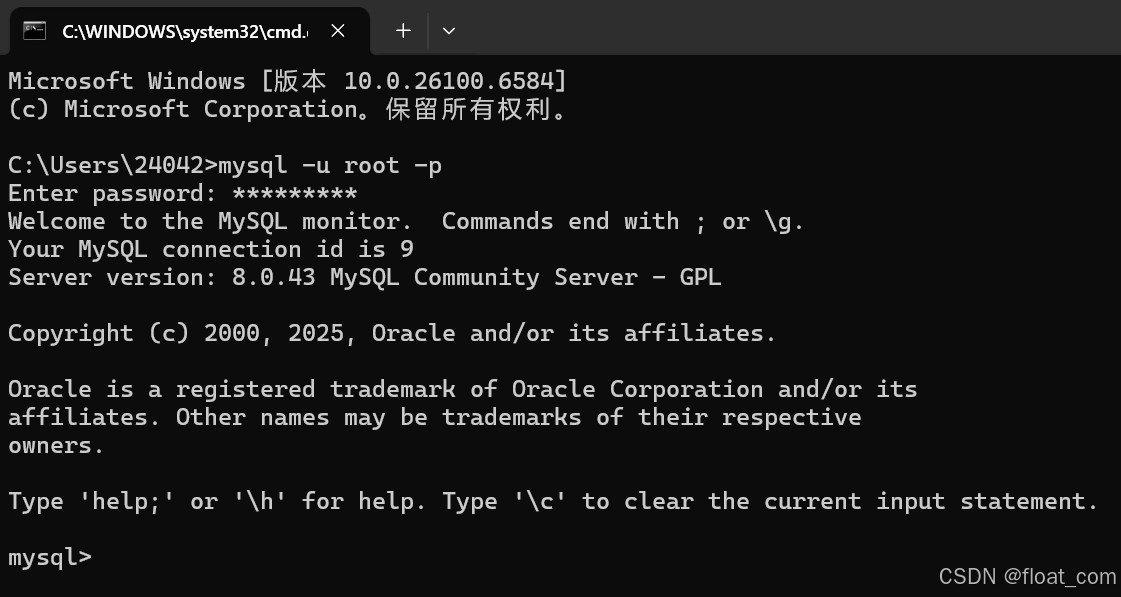Click the 'mysql -u root -p' command text

(x=330, y=165)
